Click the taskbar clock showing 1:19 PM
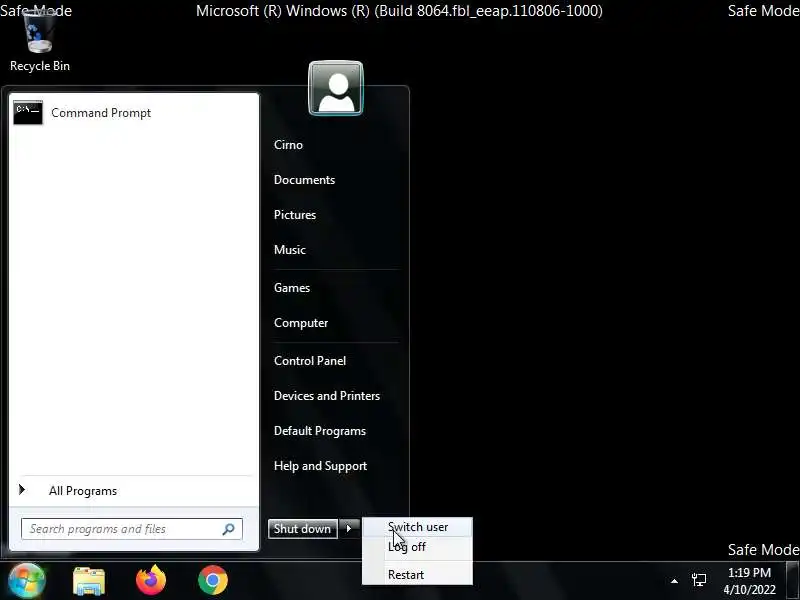Image resolution: width=800 pixels, height=600 pixels. click(749, 581)
